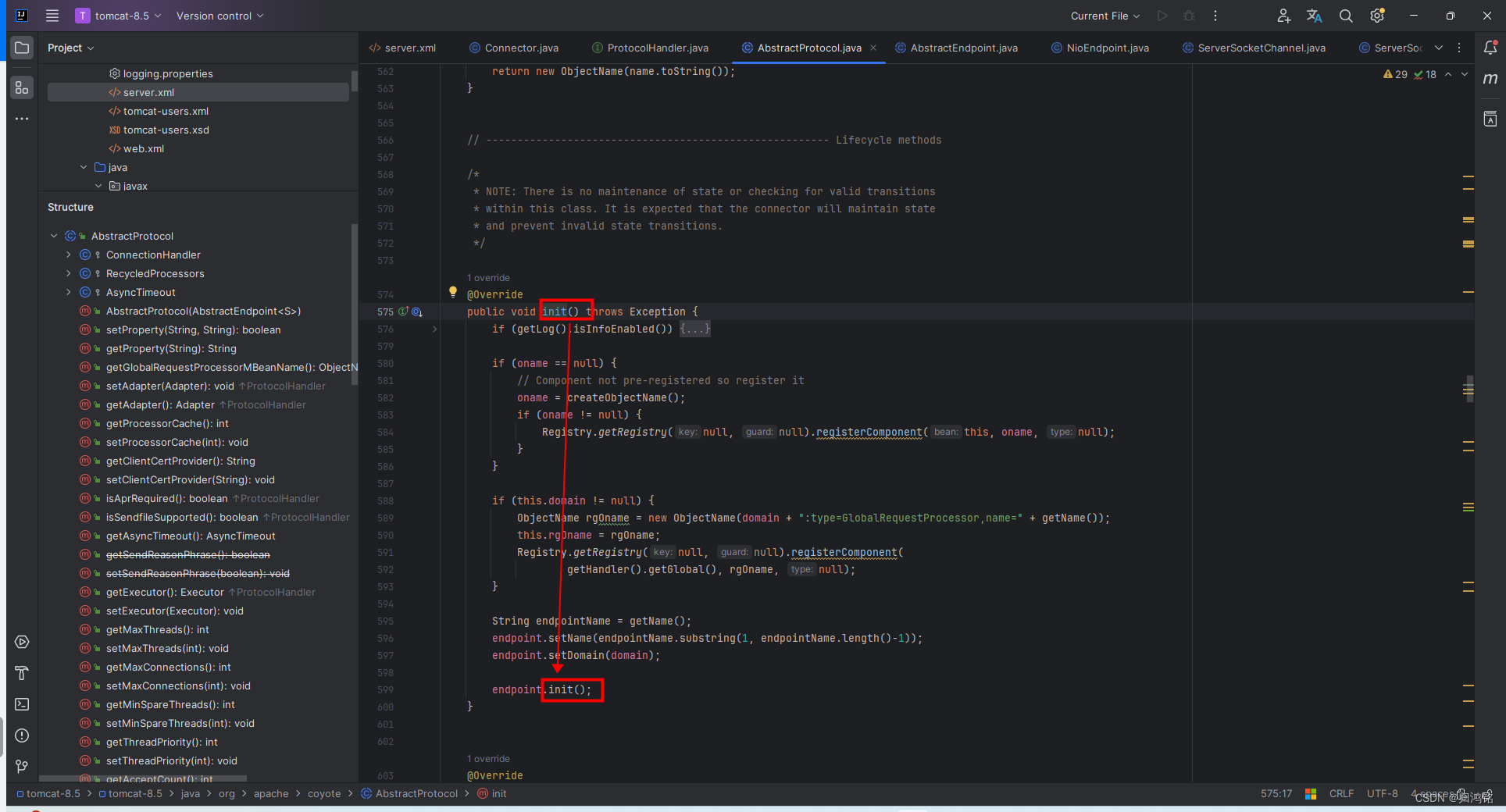Image resolution: width=1506 pixels, height=812 pixels.
Task: Show more tool windows ellipsis
Action: [x=22, y=119]
